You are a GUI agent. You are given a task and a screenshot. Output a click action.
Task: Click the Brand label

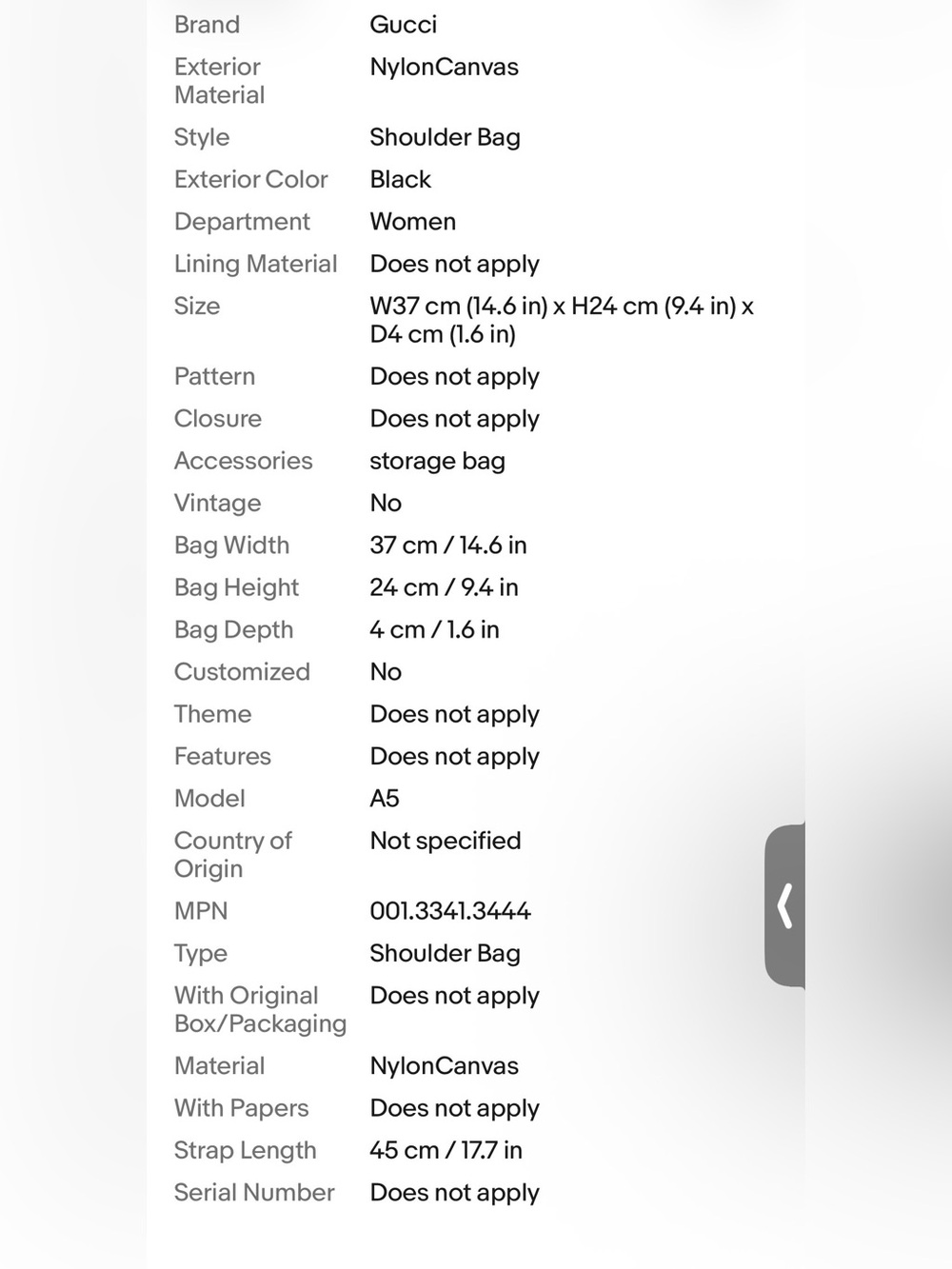(207, 25)
